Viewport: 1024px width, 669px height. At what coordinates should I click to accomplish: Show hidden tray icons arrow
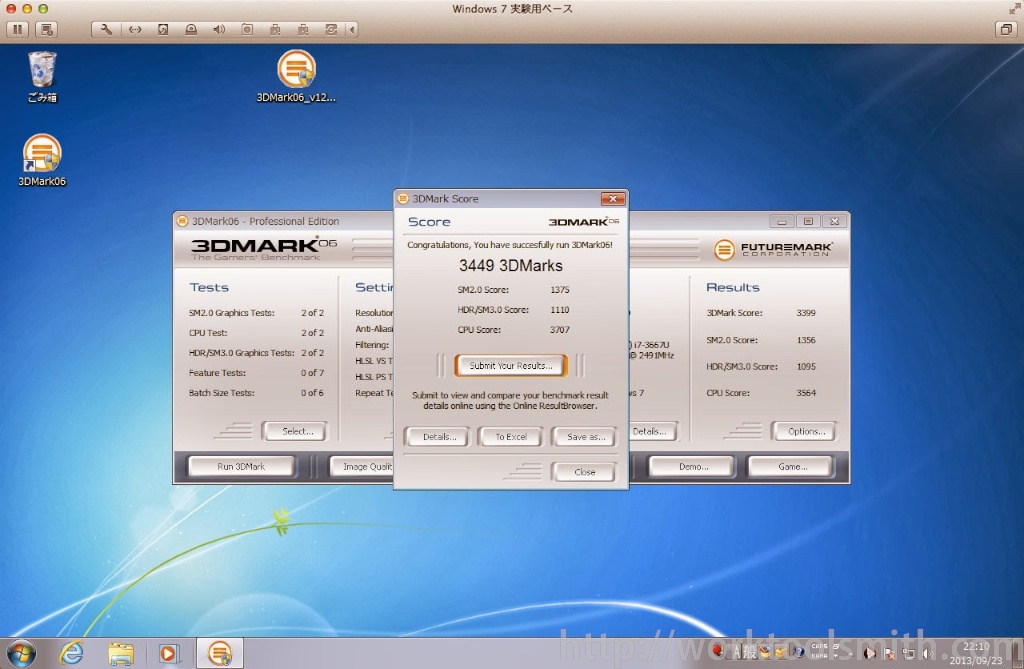point(851,653)
